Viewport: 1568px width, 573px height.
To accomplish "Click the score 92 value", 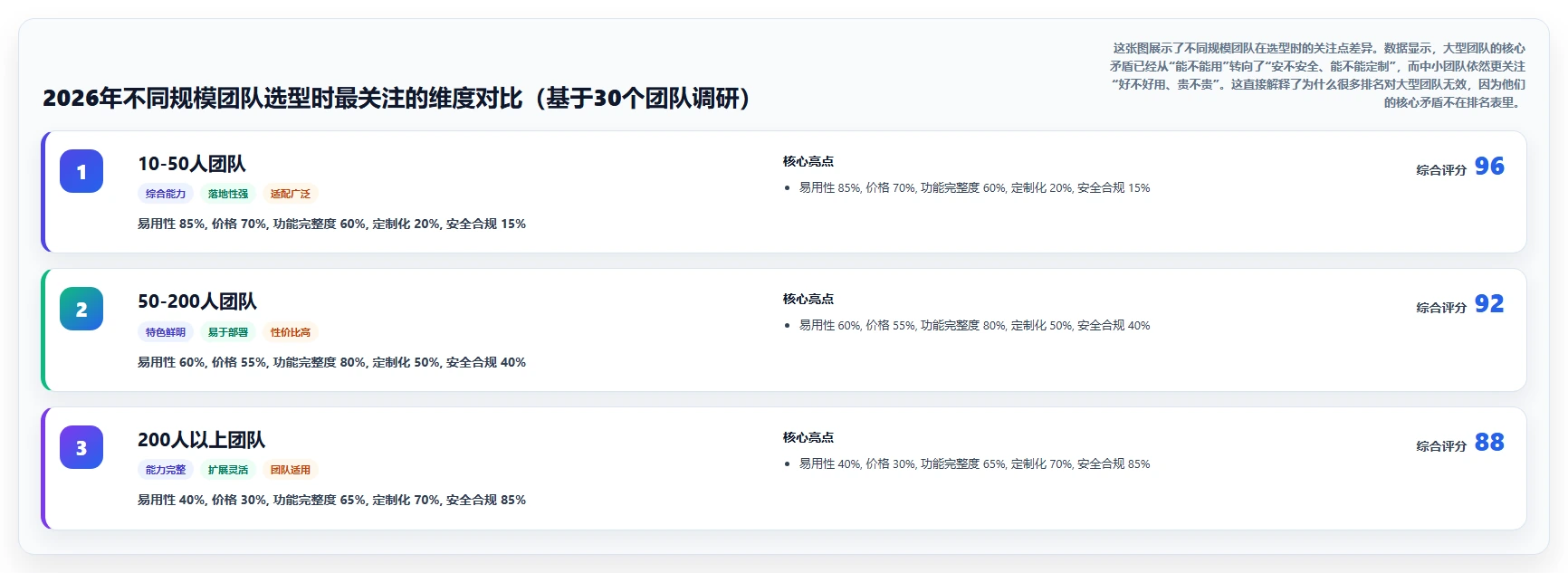I will 1489,303.
